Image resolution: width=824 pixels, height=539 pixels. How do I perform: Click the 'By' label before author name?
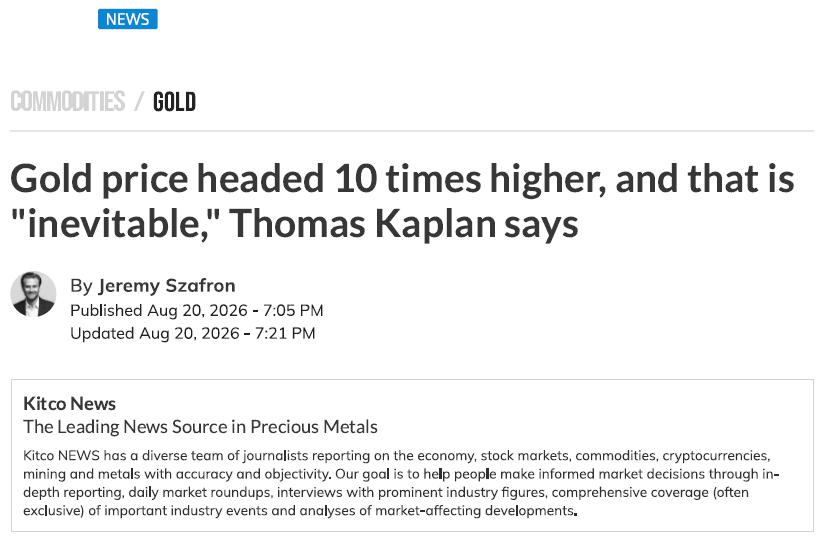click(x=81, y=286)
